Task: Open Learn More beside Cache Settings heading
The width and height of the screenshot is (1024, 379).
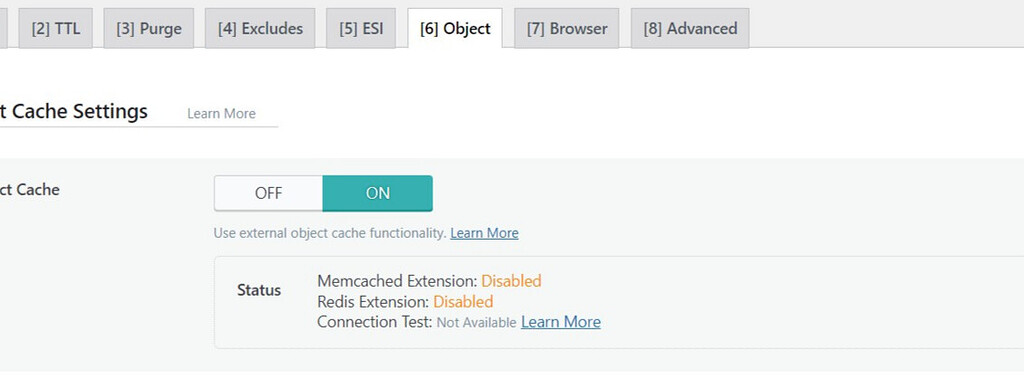Action: pyautogui.click(x=221, y=114)
